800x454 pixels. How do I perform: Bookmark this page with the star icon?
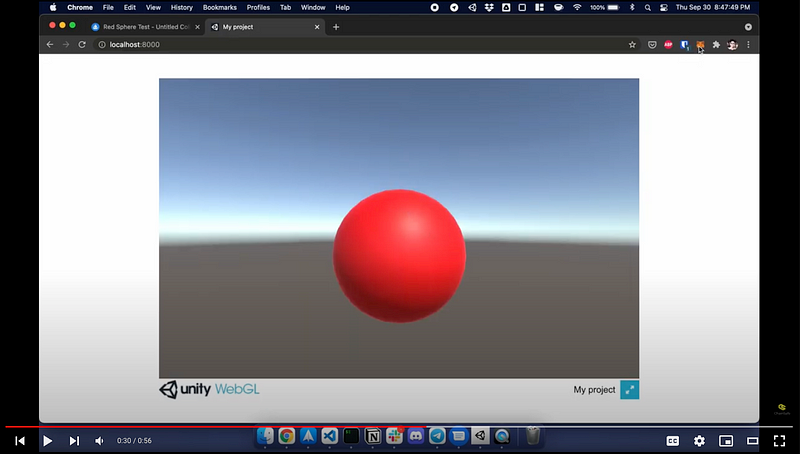(x=632, y=45)
